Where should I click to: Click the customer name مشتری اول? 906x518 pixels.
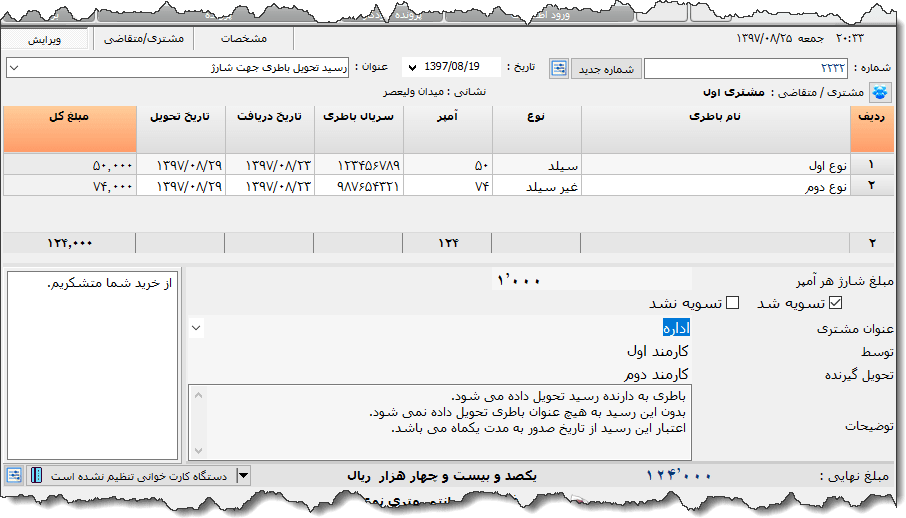click(x=733, y=92)
